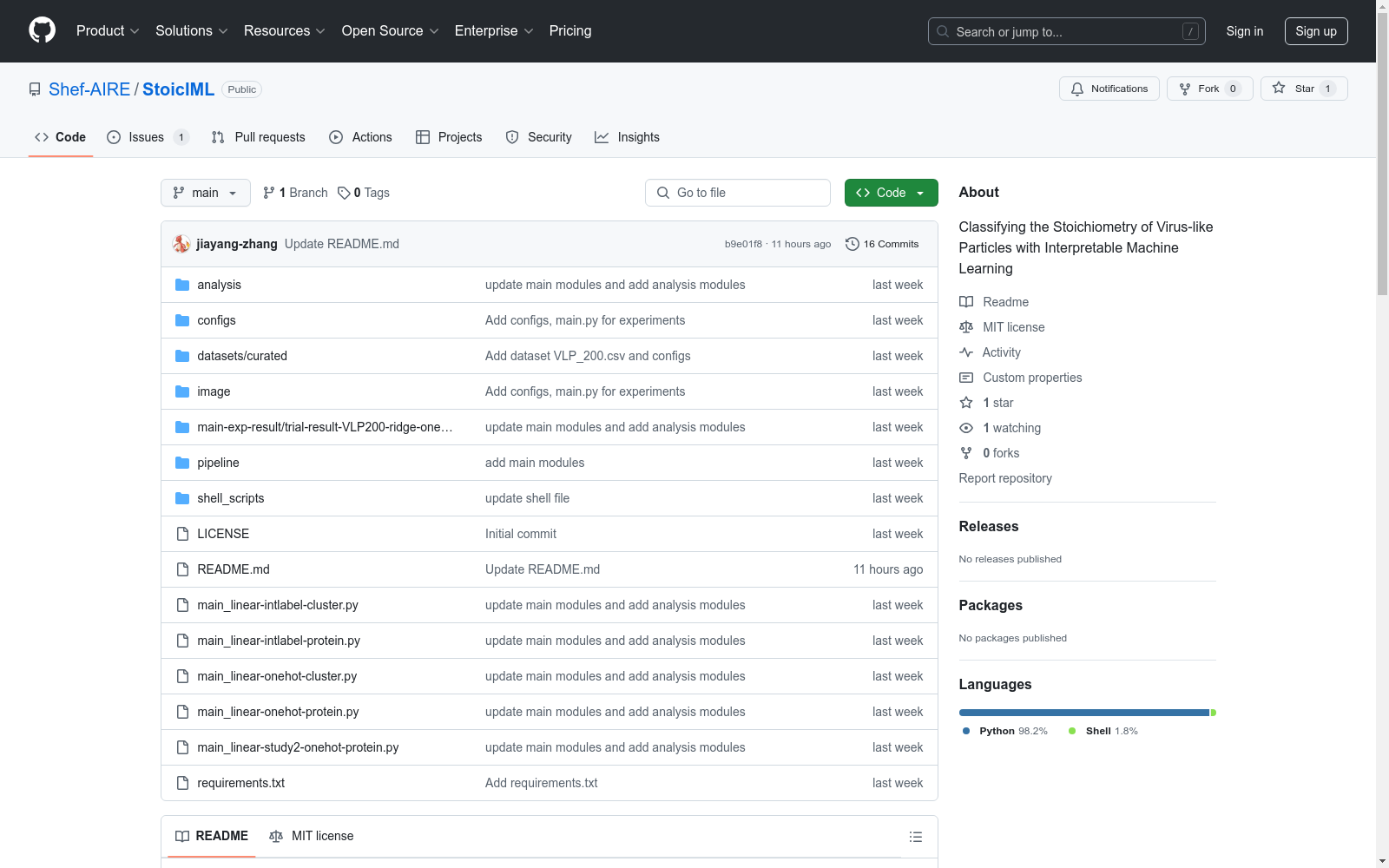Image resolution: width=1389 pixels, height=868 pixels.
Task: Open the Pricing link
Action: [570, 30]
